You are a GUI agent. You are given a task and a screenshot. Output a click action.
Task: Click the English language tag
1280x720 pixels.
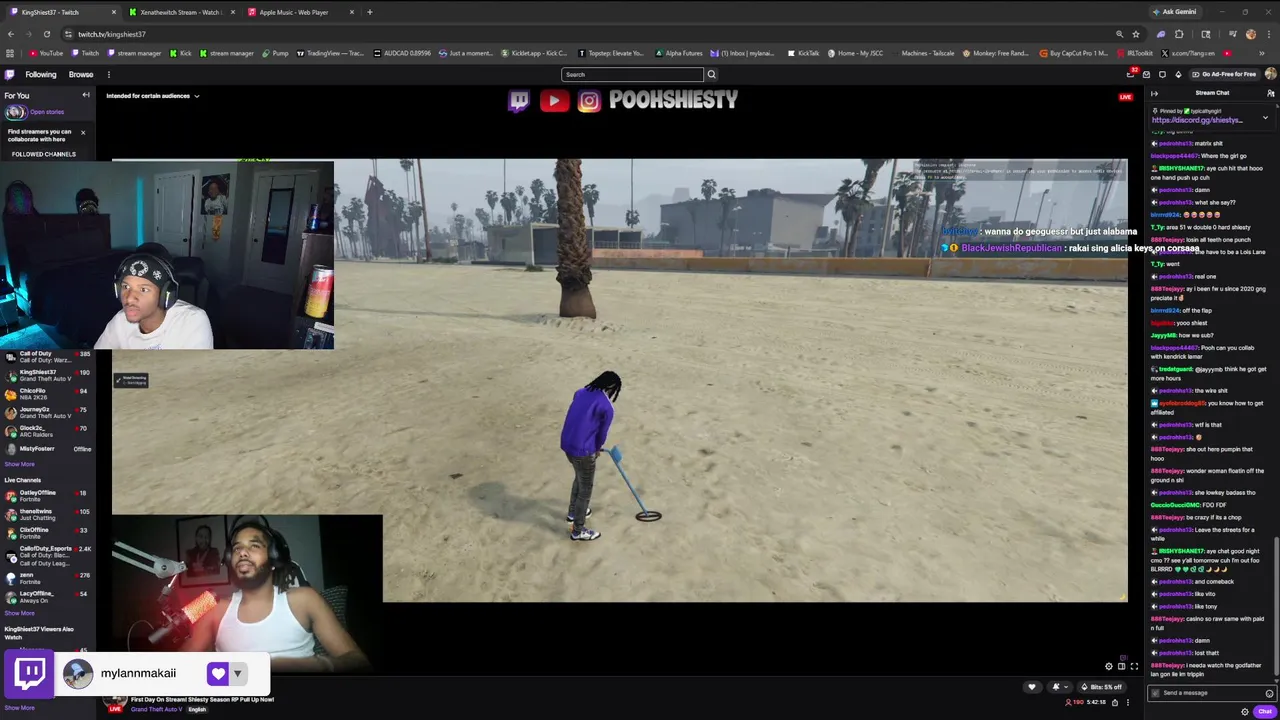(x=197, y=709)
